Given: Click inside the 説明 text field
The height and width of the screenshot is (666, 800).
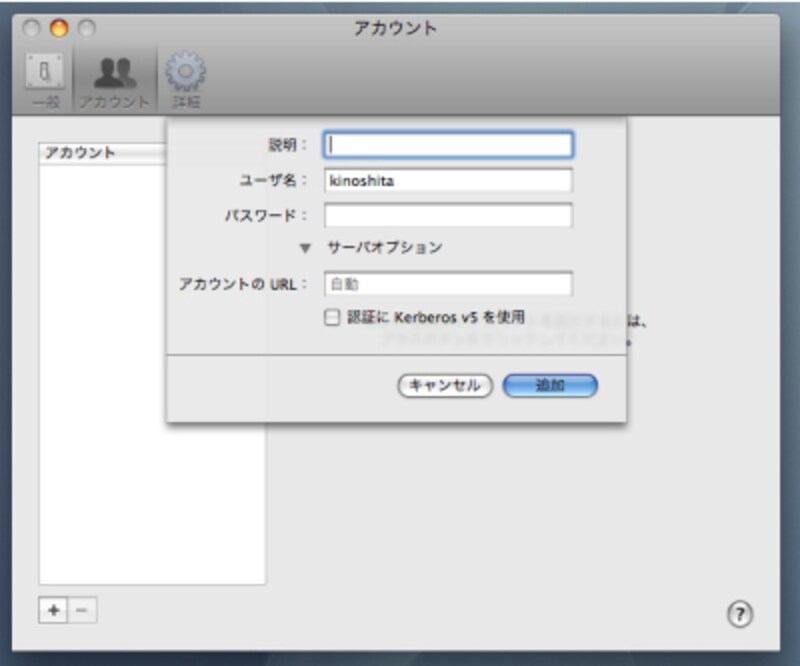Looking at the screenshot, I should coord(447,145).
